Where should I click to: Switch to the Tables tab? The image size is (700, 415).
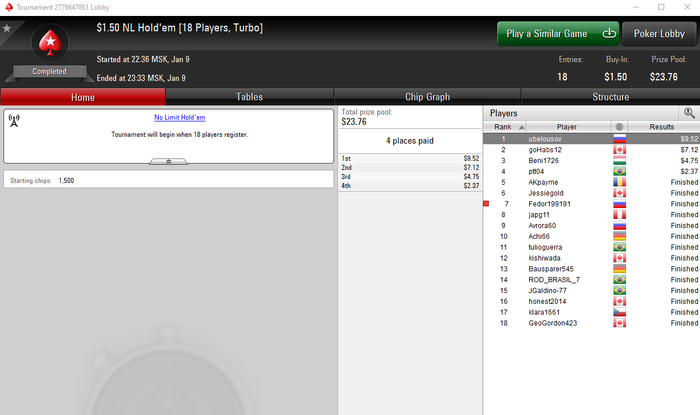tap(250, 97)
